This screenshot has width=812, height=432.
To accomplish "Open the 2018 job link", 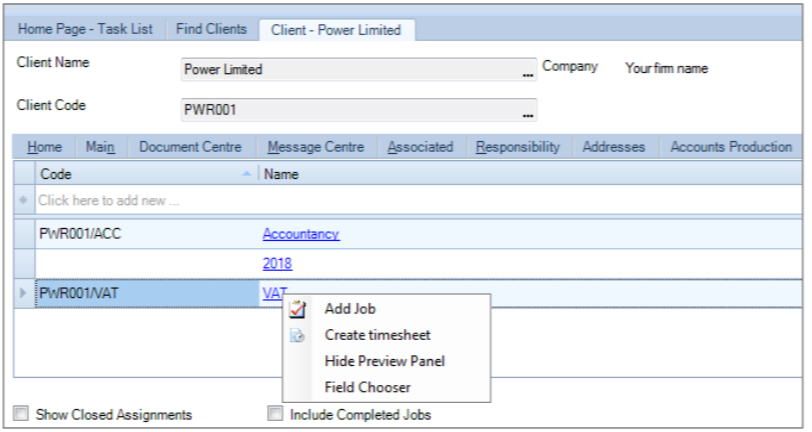I will (x=277, y=264).
